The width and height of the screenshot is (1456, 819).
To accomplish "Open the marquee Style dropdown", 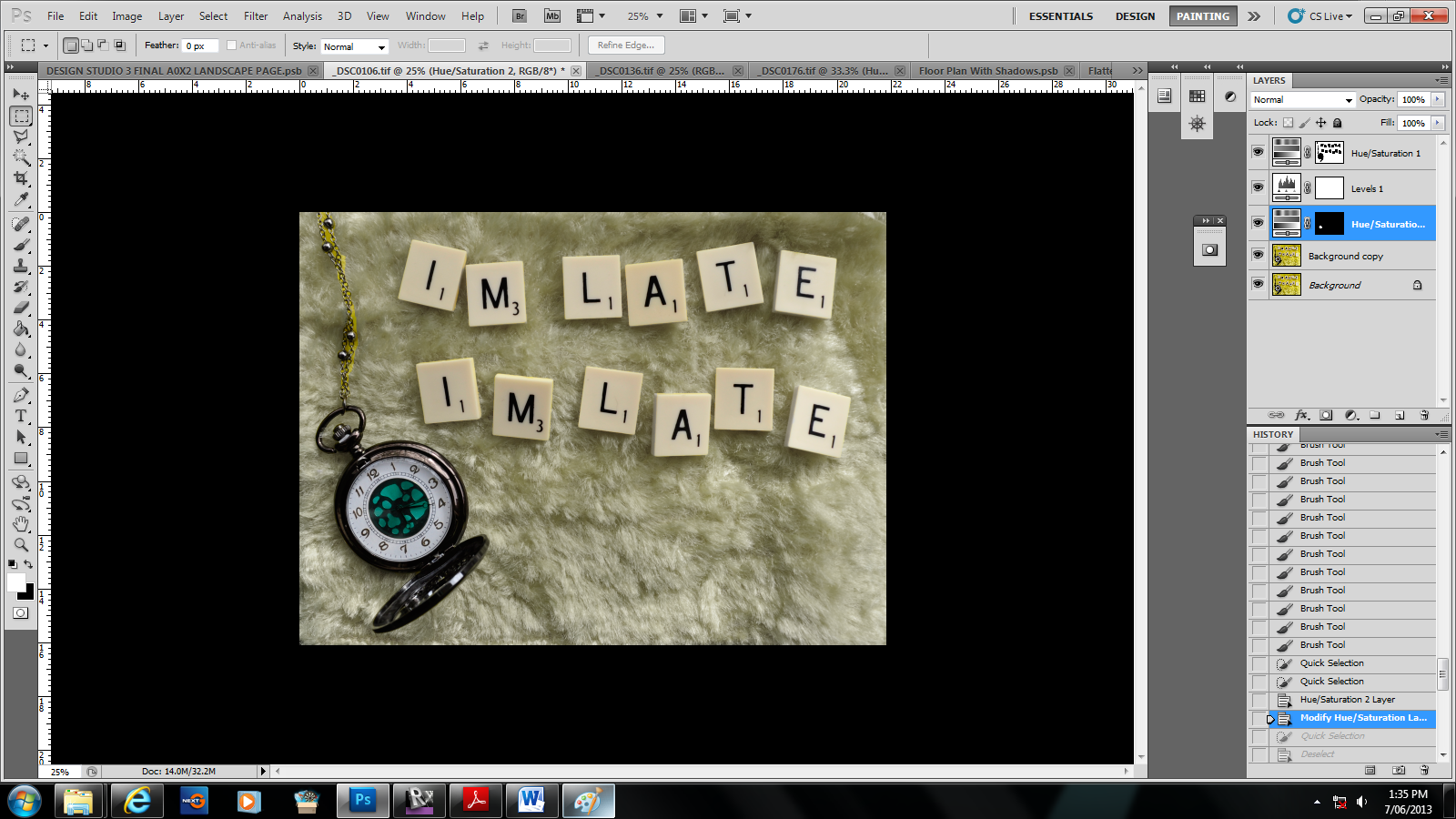I will (355, 46).
